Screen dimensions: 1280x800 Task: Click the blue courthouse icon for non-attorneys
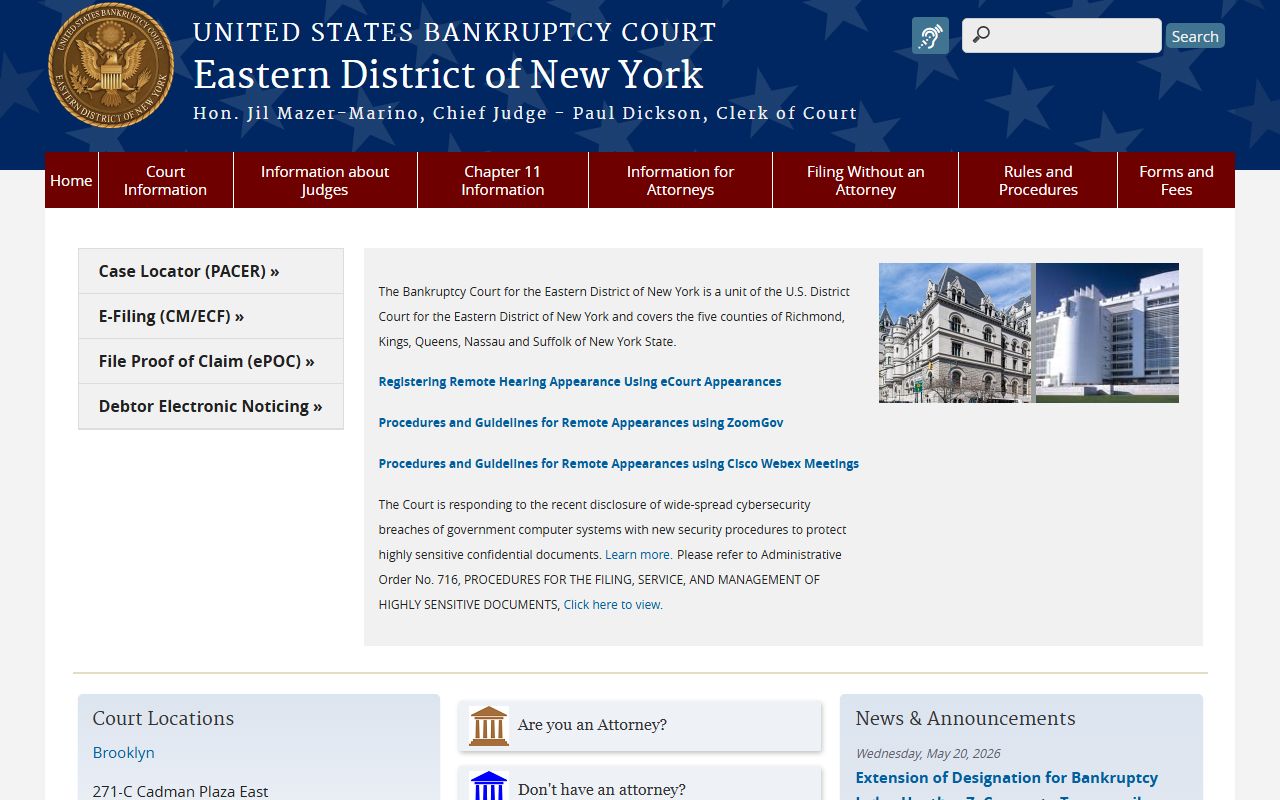[x=488, y=786]
